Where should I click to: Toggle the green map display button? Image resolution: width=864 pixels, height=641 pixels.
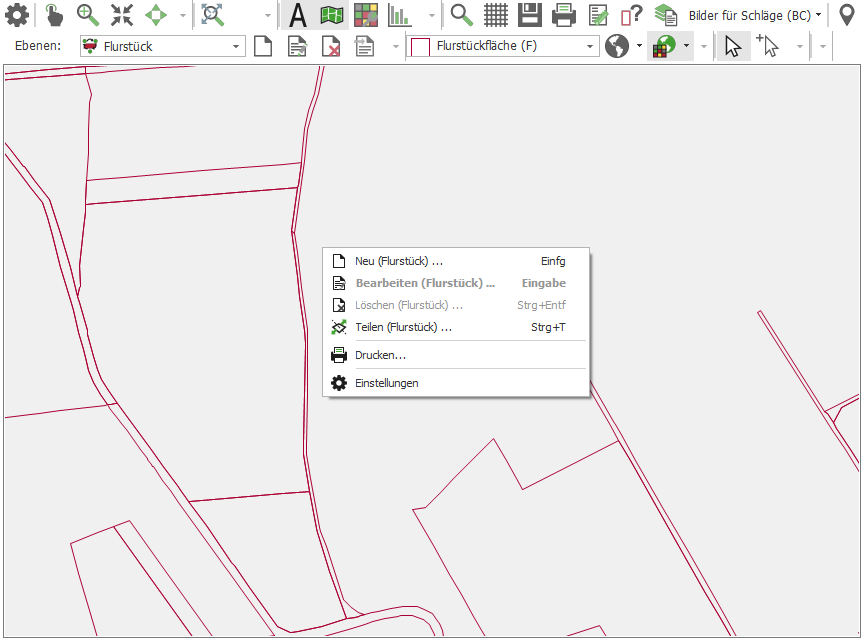[332, 15]
